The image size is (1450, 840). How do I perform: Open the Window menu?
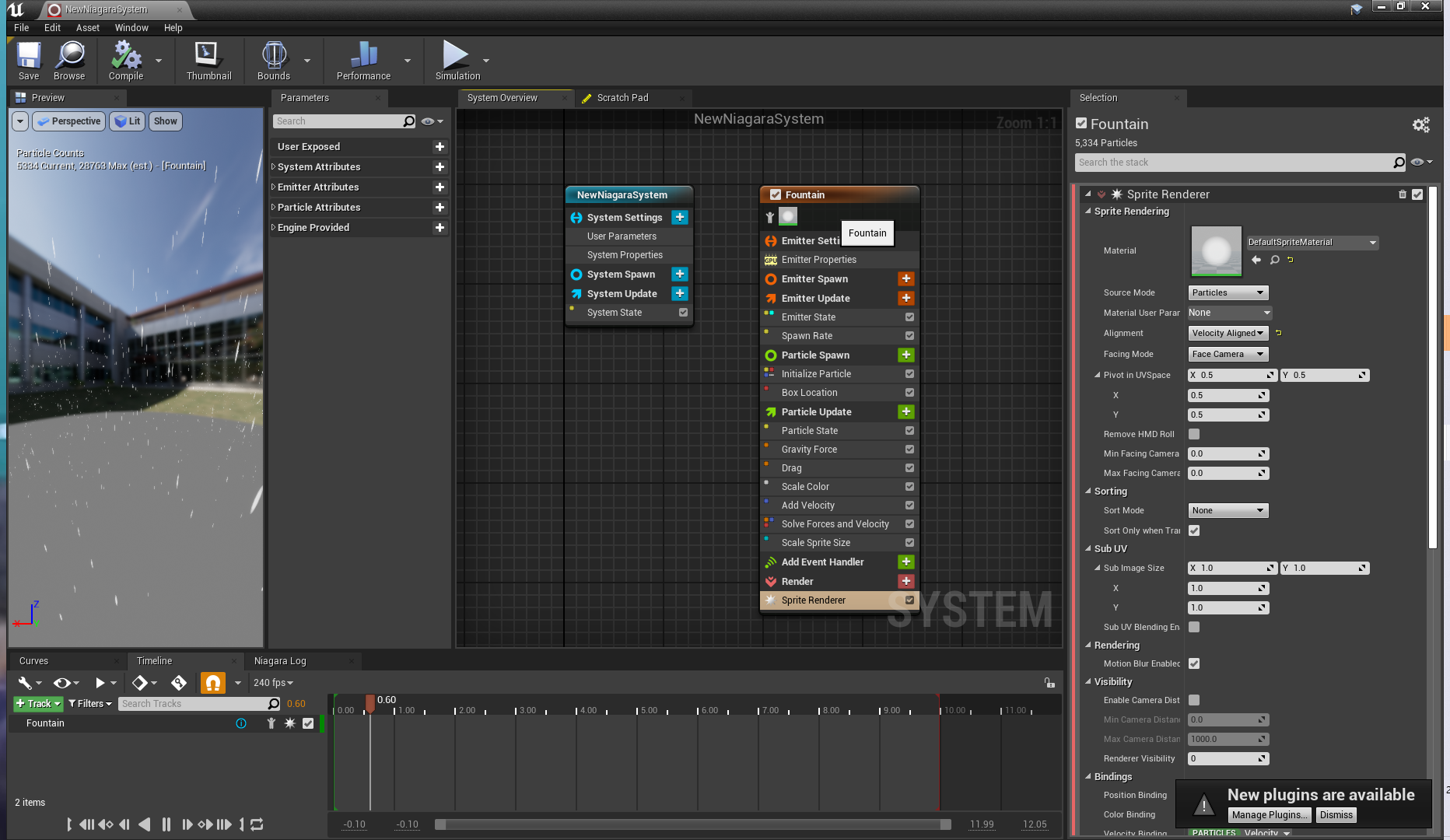click(x=131, y=28)
